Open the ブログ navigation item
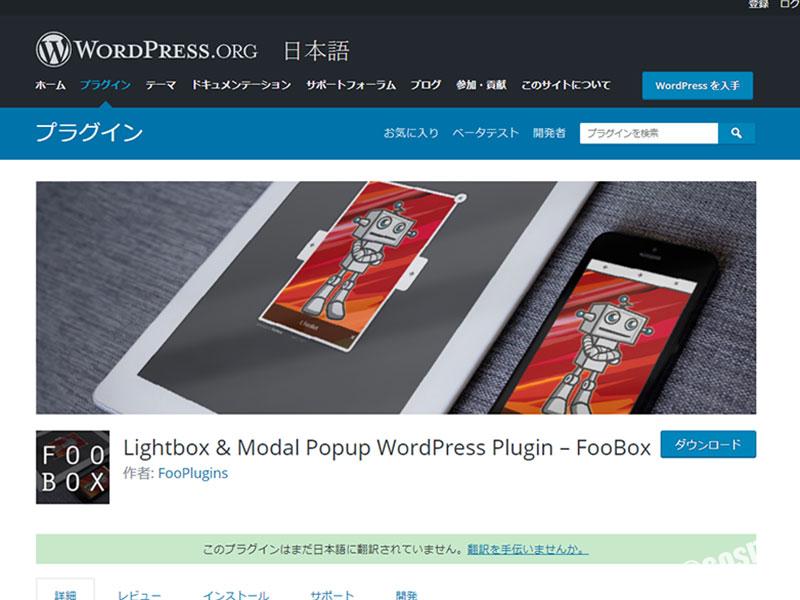 click(426, 85)
